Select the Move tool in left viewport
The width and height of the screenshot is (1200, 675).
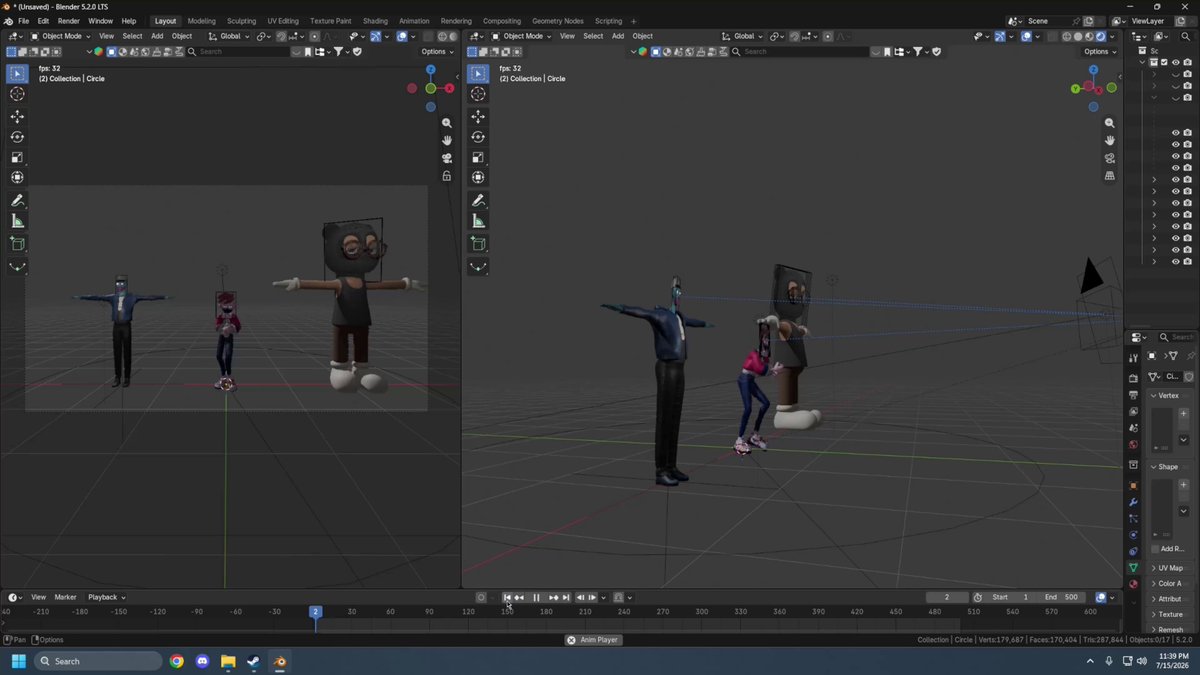click(17, 117)
